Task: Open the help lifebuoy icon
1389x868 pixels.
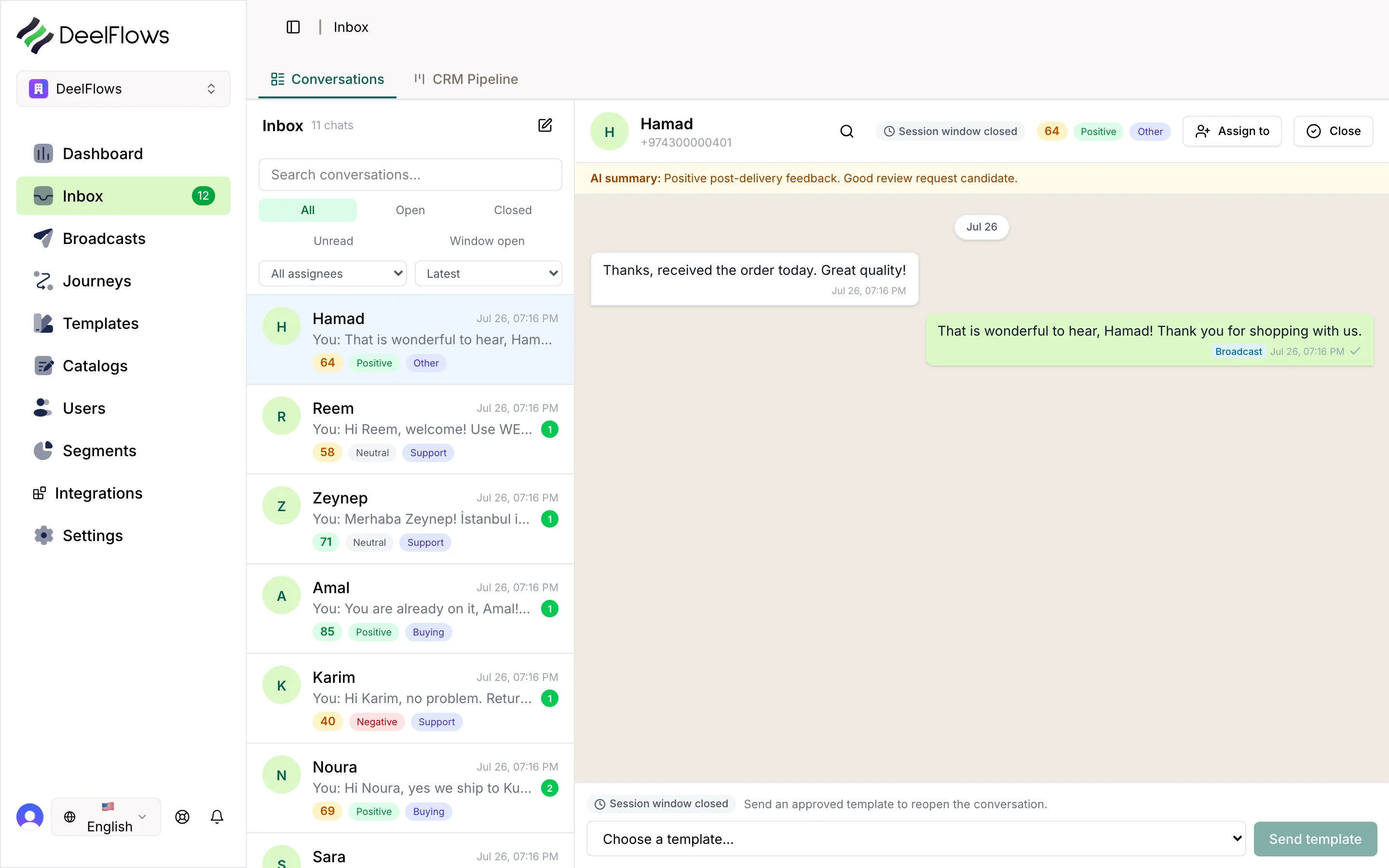Action: [182, 817]
